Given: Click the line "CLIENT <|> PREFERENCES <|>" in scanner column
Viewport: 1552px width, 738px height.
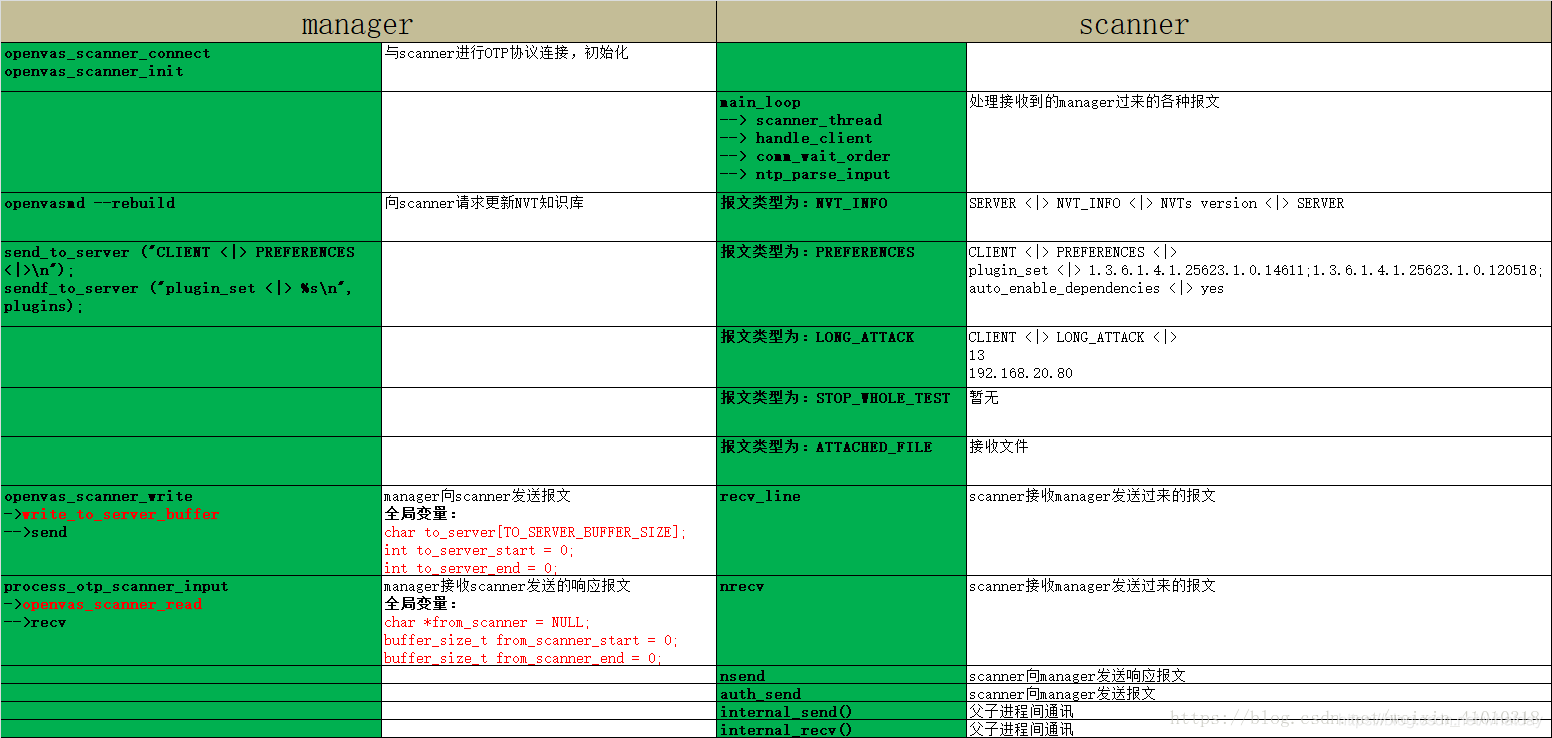Looking at the screenshot, I should coord(1073,252).
